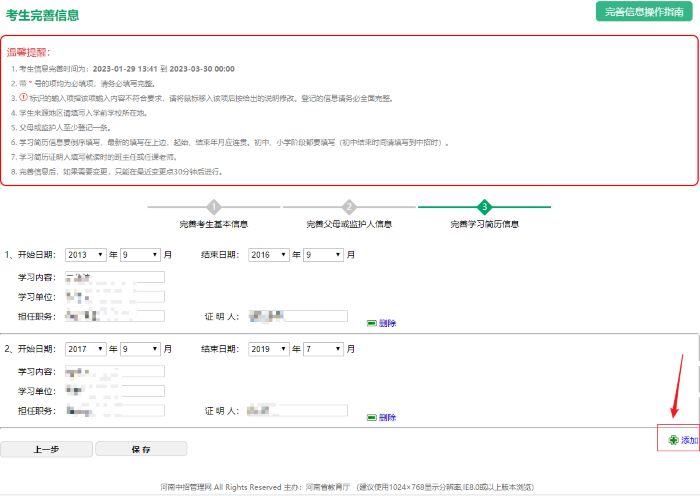Click the minus icon in record 2
700x496 pixels.
371,417
